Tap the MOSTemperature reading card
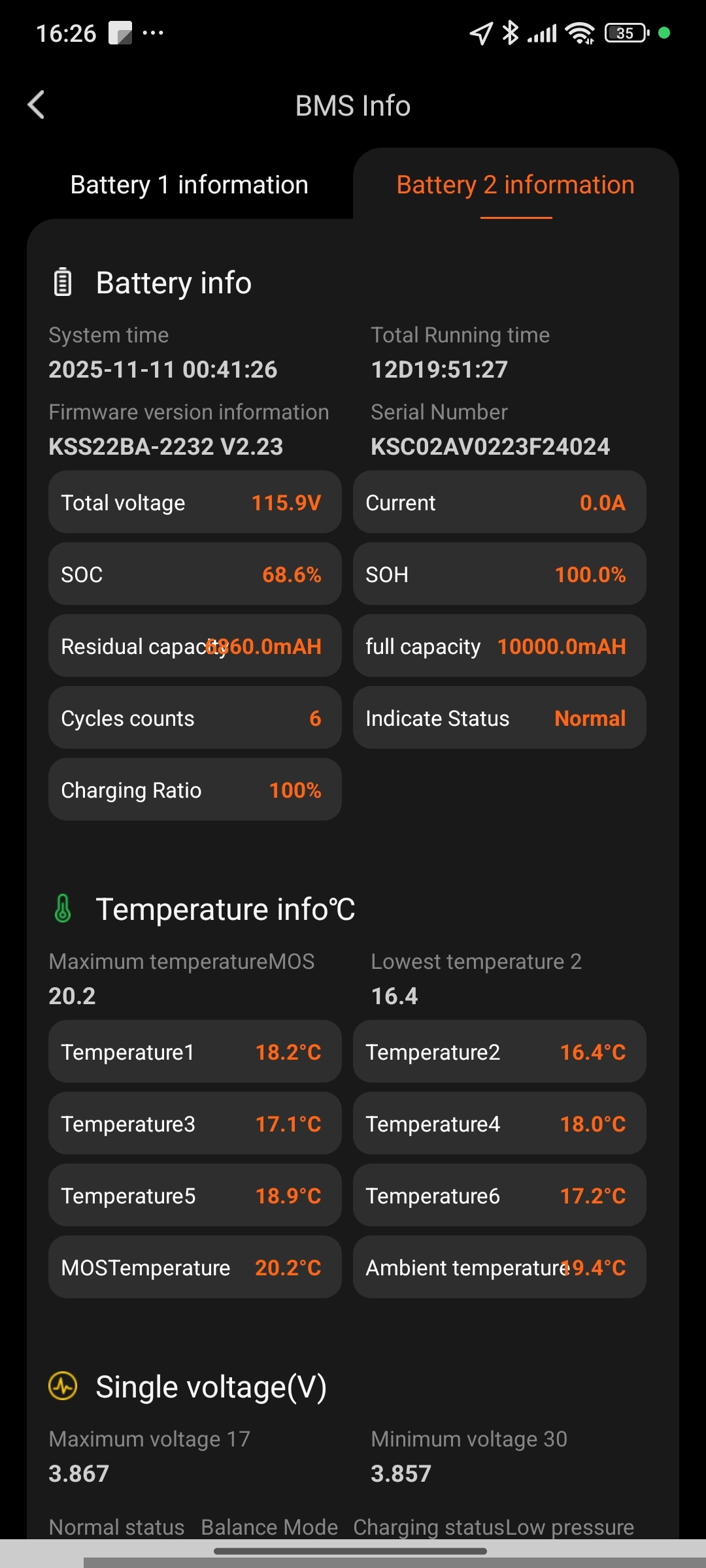The height and width of the screenshot is (1568, 706). (195, 1267)
